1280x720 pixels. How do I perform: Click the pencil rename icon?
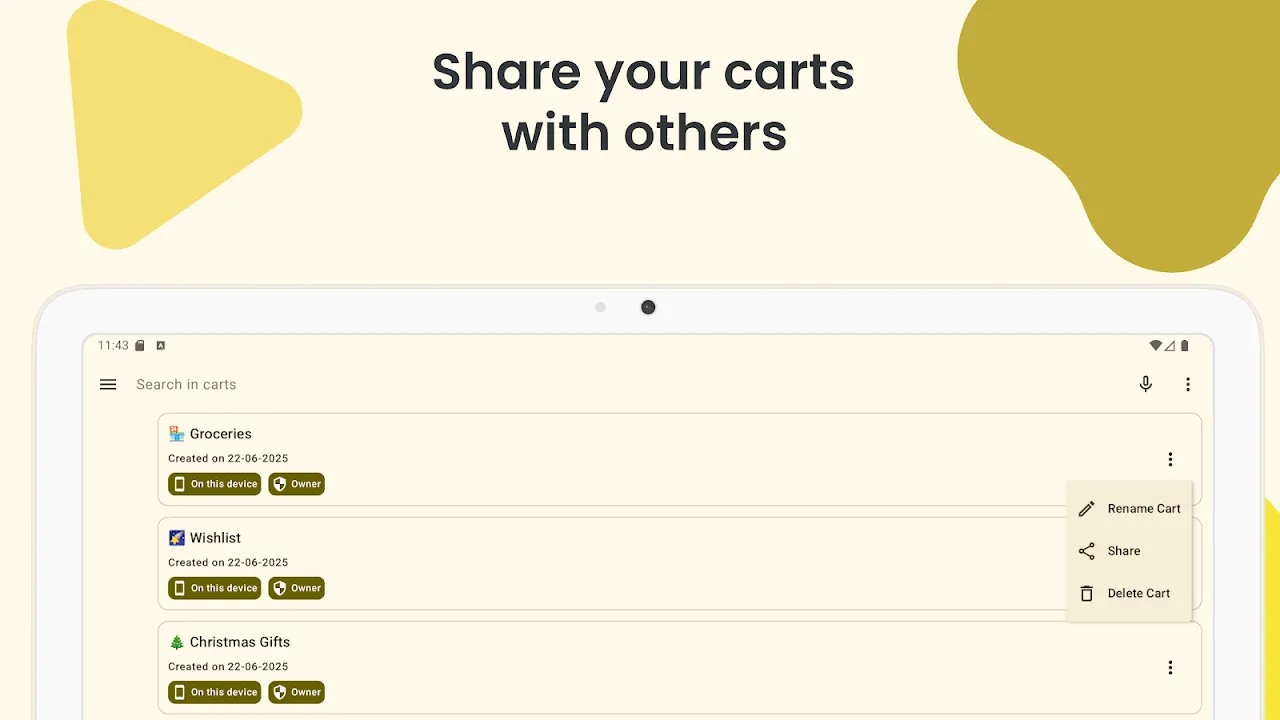(1087, 509)
